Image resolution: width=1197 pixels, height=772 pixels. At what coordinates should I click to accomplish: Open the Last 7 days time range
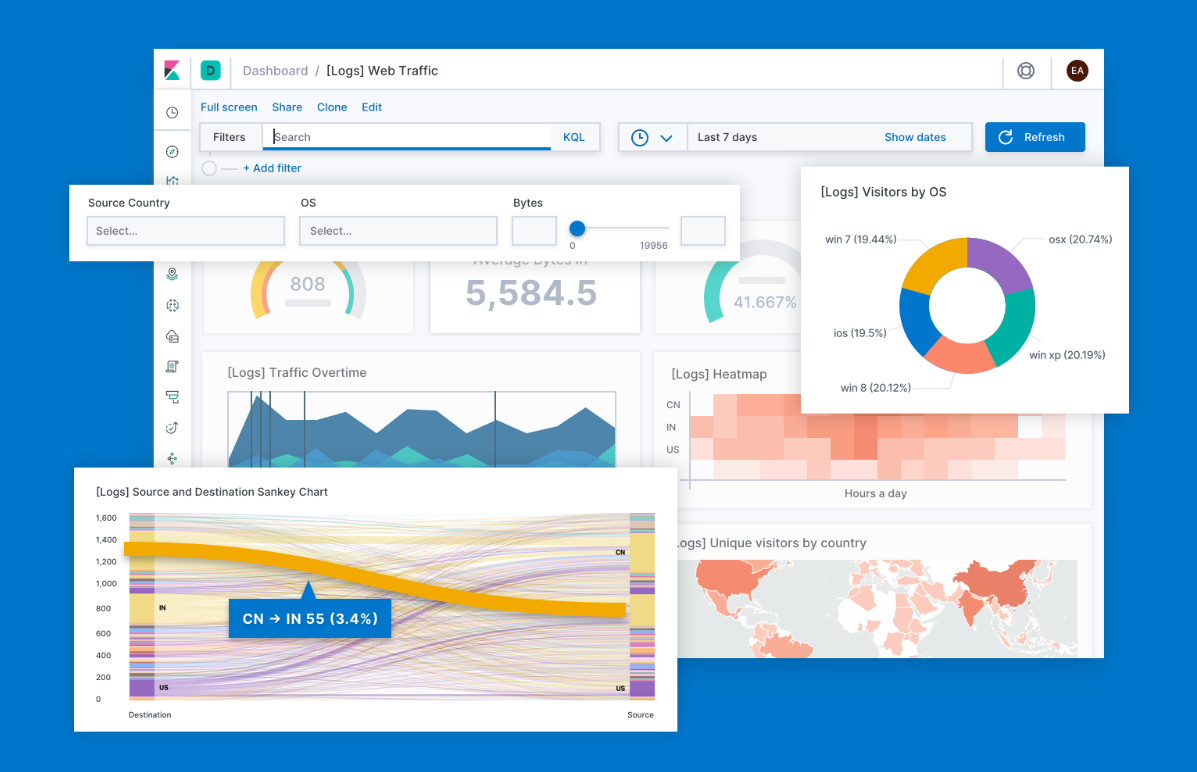click(727, 137)
